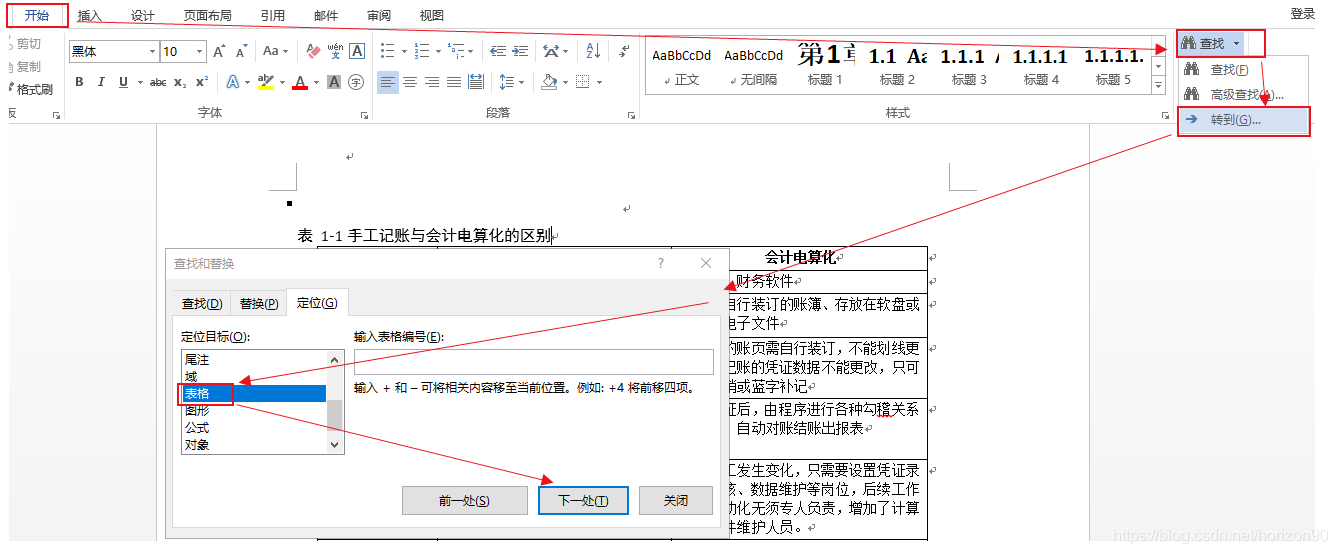Apply strikethrough formatting
Screen dimensions: 1338x554
[158, 82]
